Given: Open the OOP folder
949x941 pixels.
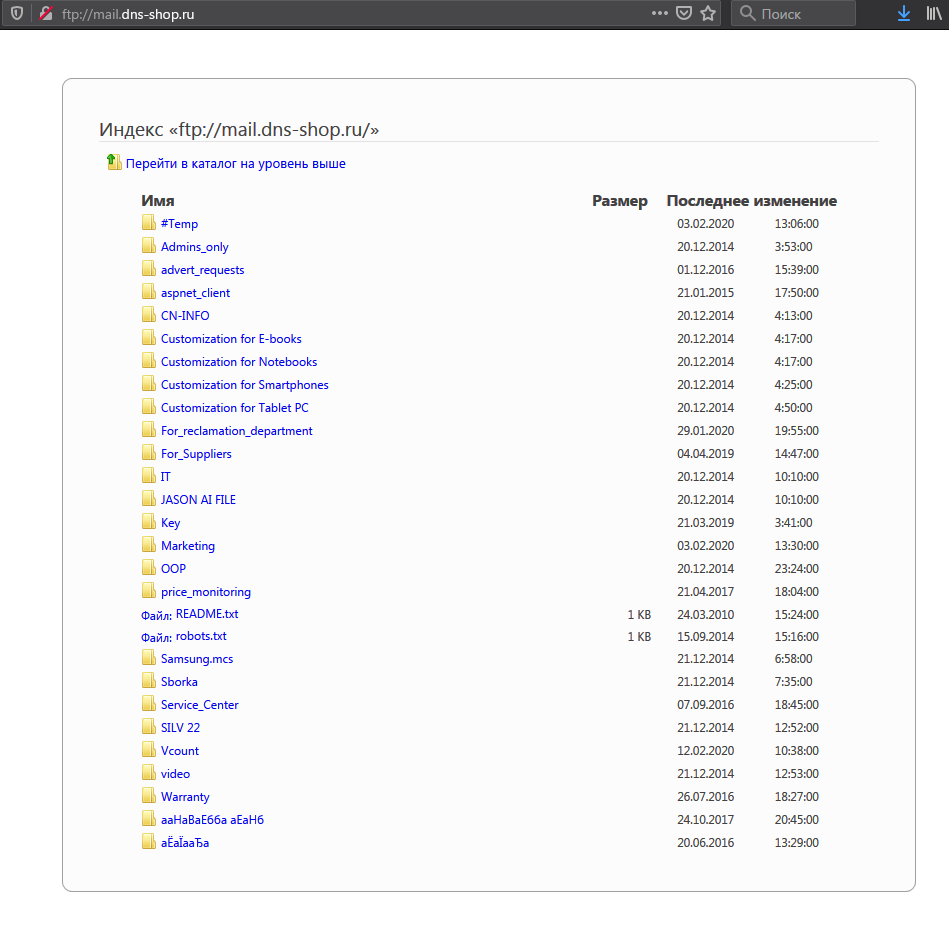Looking at the screenshot, I should [173, 569].
